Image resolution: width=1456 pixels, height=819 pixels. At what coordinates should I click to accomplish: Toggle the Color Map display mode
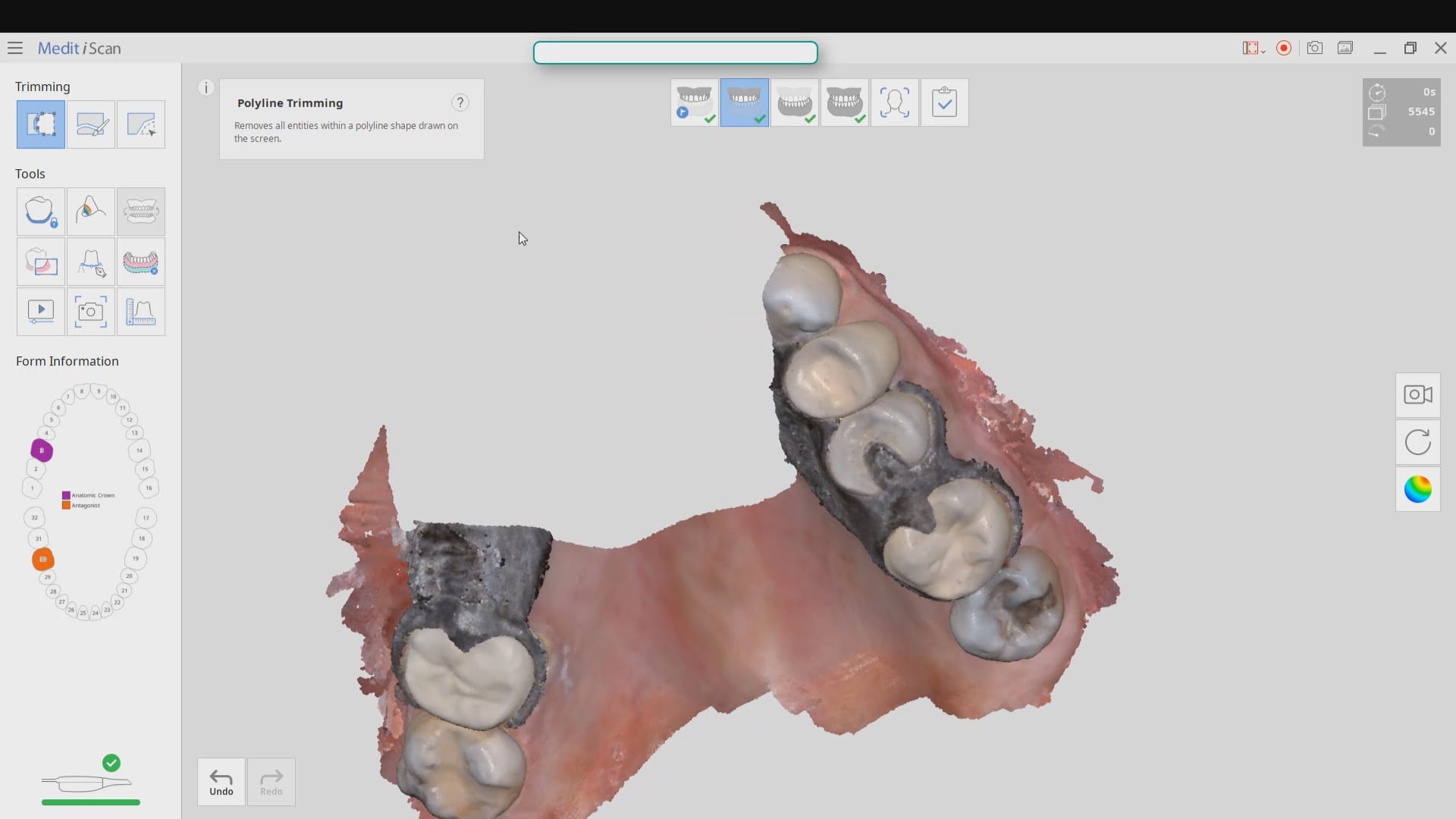[x=1417, y=490]
